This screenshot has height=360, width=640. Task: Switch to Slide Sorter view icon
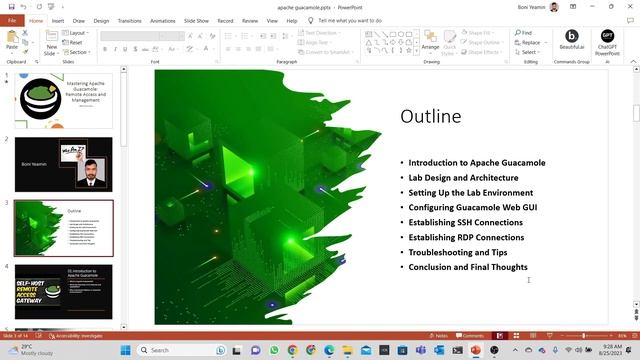click(x=516, y=336)
